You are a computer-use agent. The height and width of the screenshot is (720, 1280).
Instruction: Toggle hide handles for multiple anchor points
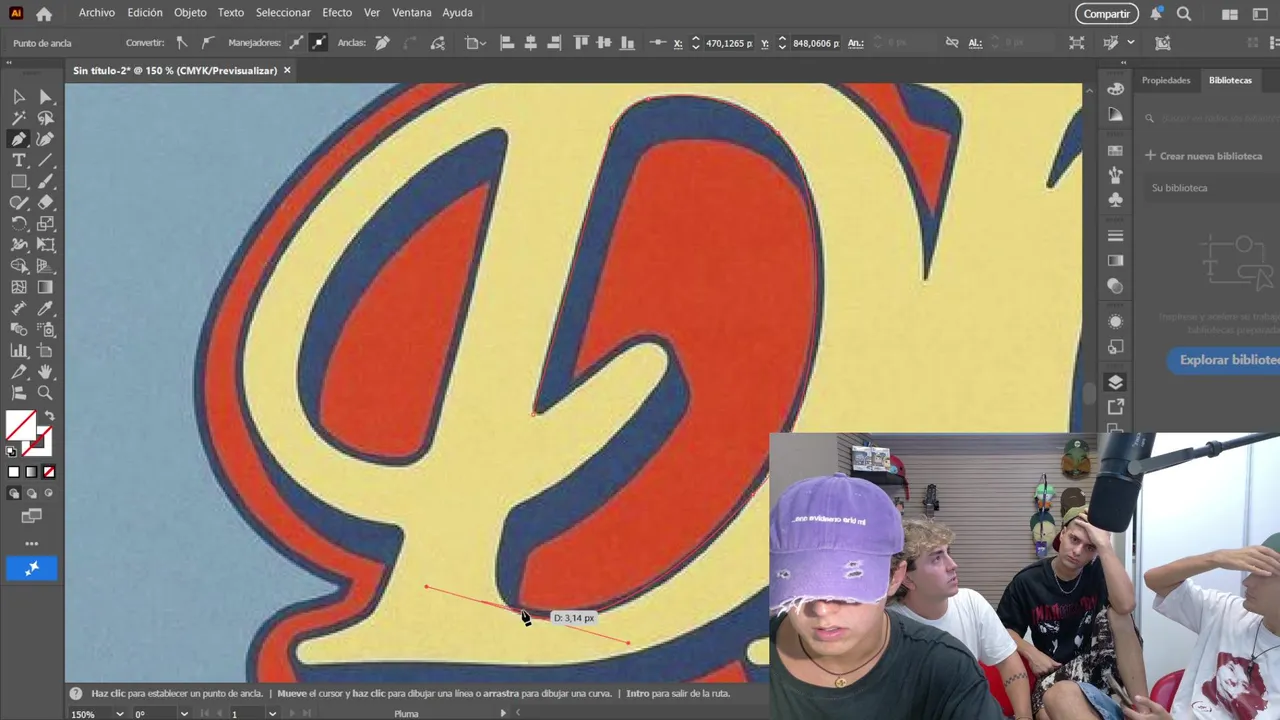[x=318, y=43]
